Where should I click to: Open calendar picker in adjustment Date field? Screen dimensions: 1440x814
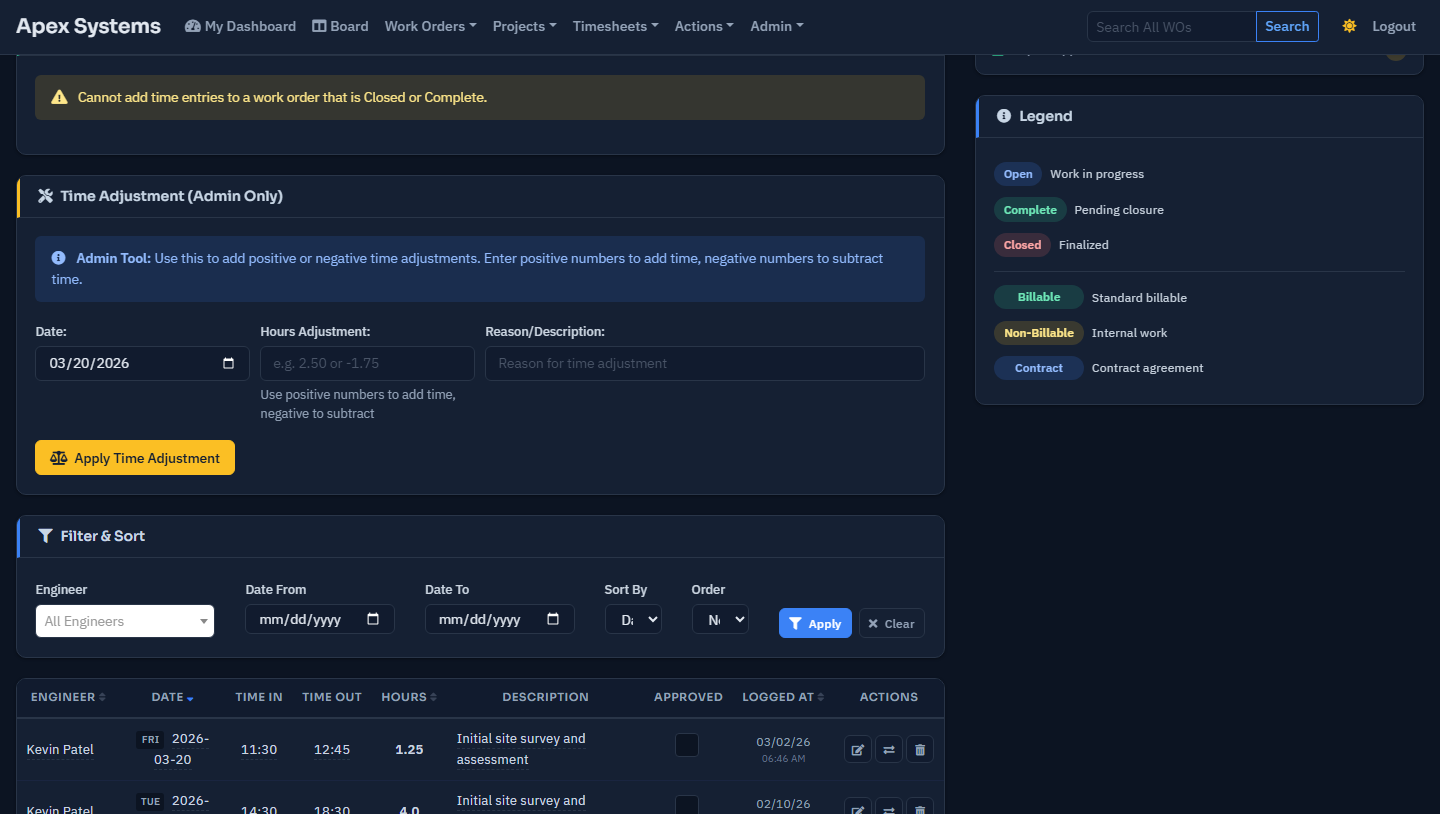[229, 363]
